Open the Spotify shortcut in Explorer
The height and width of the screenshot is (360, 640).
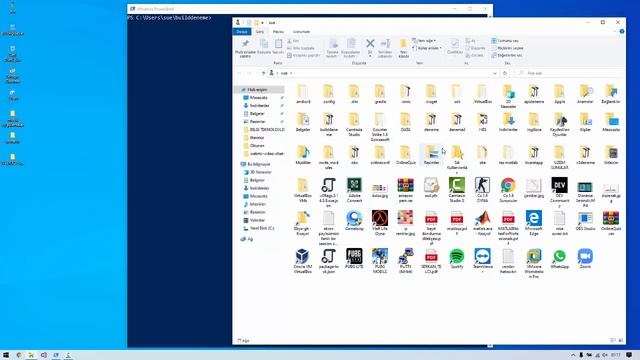point(457,259)
